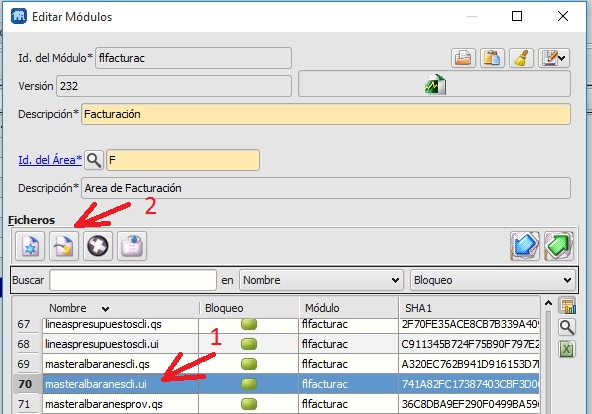
Task: Toggle Bloqueo indicator for lineaspresupuestoscli.ui
Action: click(249, 344)
